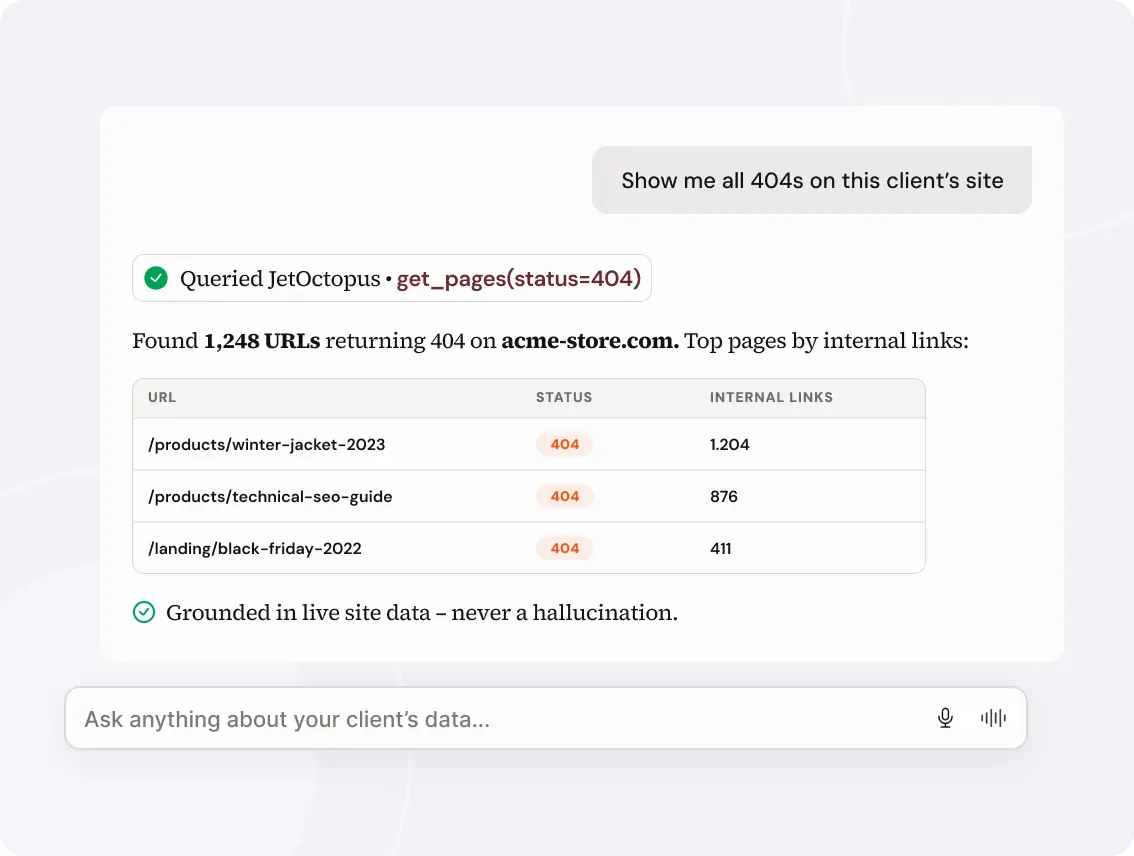1134x856 pixels.
Task: Select the /products/technical-seo-guide URL
Action: click(270, 497)
